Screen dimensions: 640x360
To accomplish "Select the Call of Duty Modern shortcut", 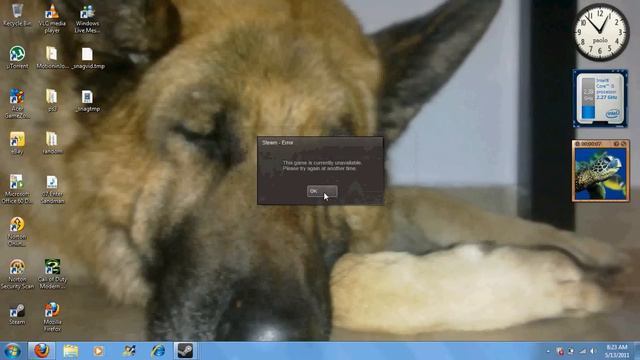I will tap(52, 274).
